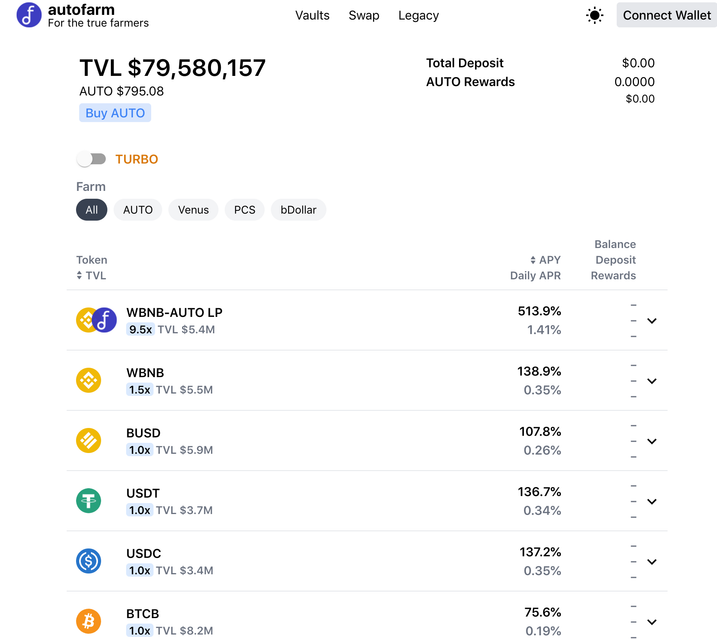Toggle light/dark theme sun icon

[x=594, y=16]
